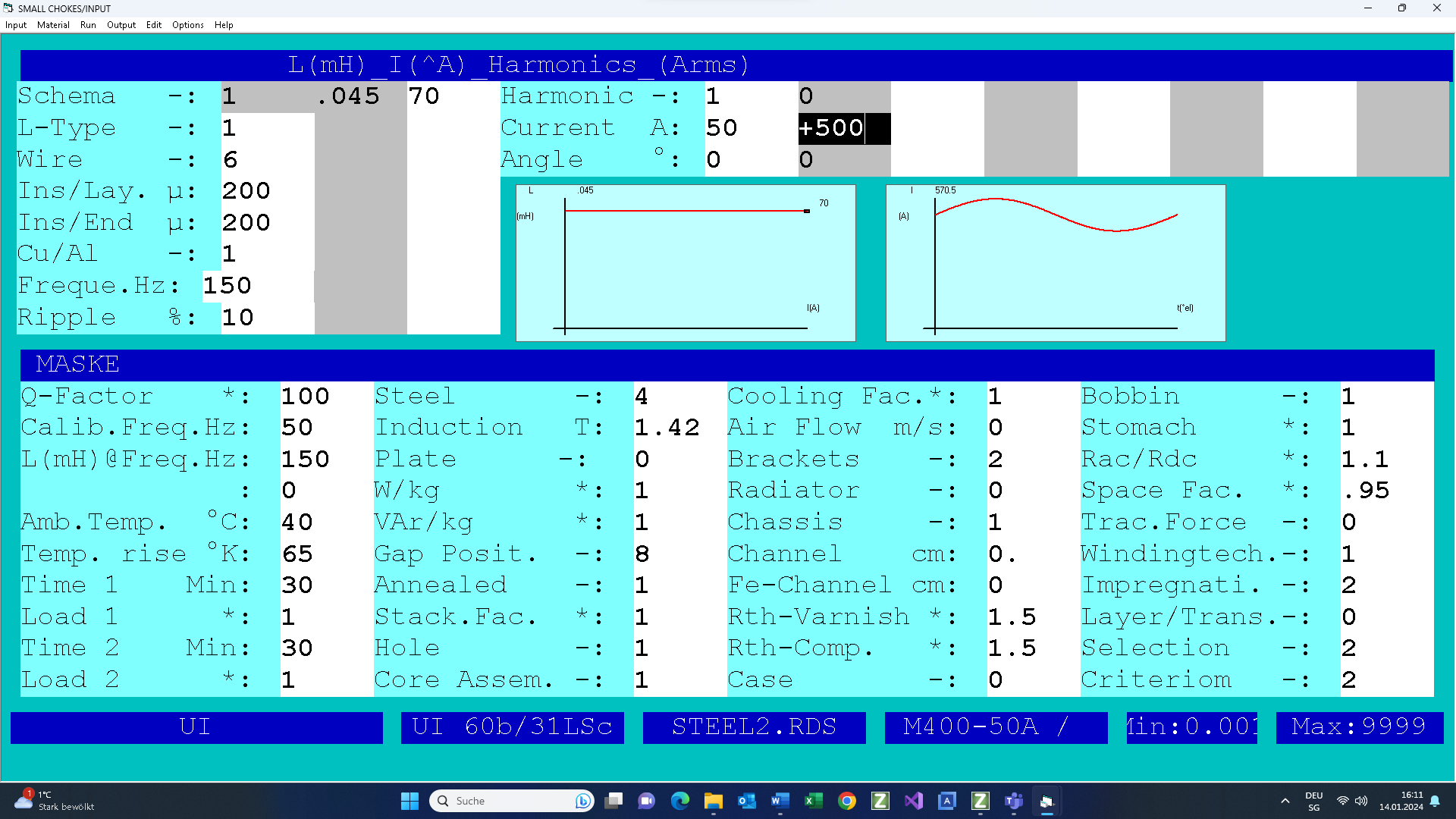The width and height of the screenshot is (1456, 819).
Task: Select the active +500 current field
Action: tap(845, 128)
